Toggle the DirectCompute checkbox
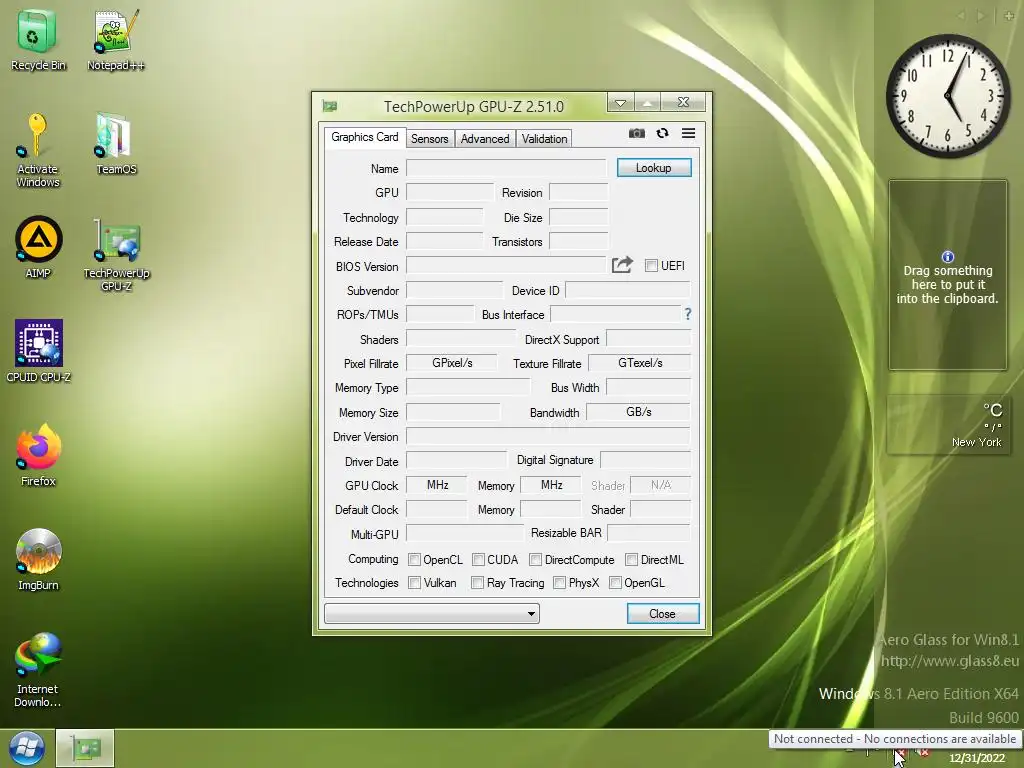 536,559
